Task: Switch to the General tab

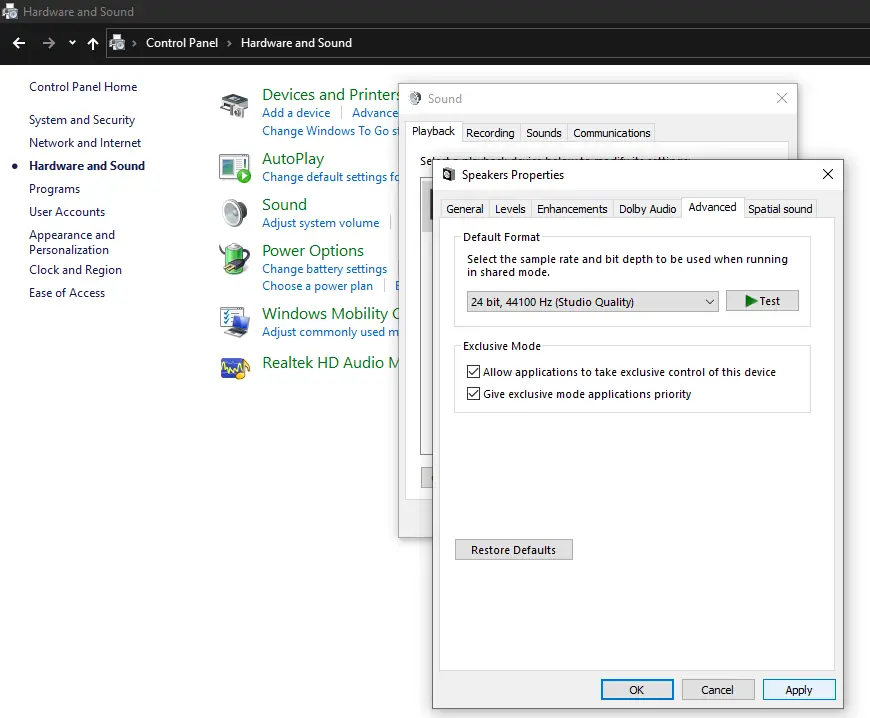Action: click(464, 209)
